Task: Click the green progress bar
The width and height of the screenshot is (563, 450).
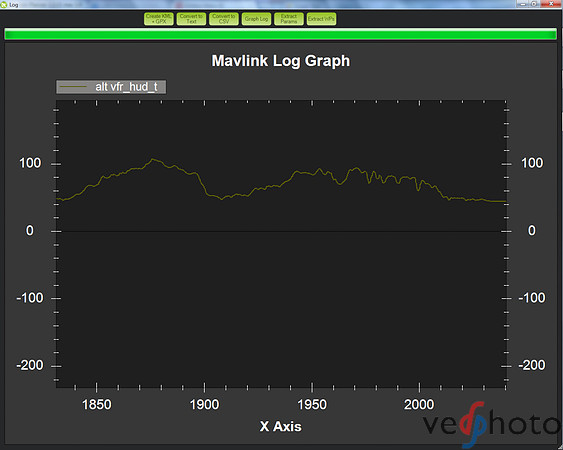Action: point(280,34)
